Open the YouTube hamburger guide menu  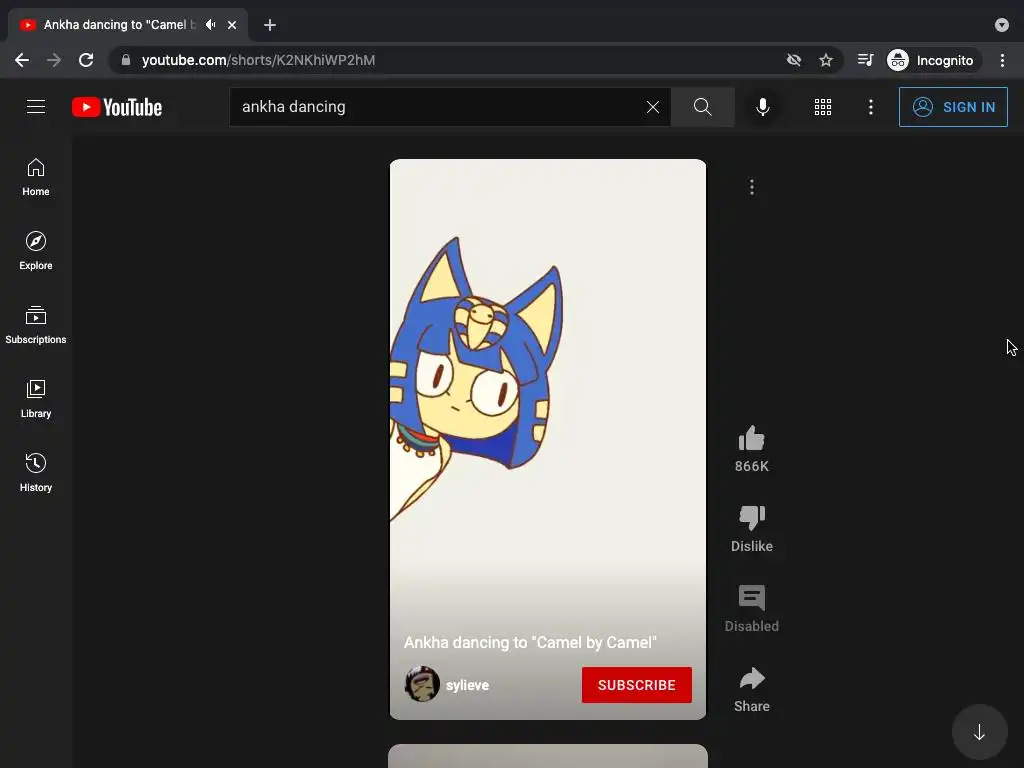click(36, 106)
